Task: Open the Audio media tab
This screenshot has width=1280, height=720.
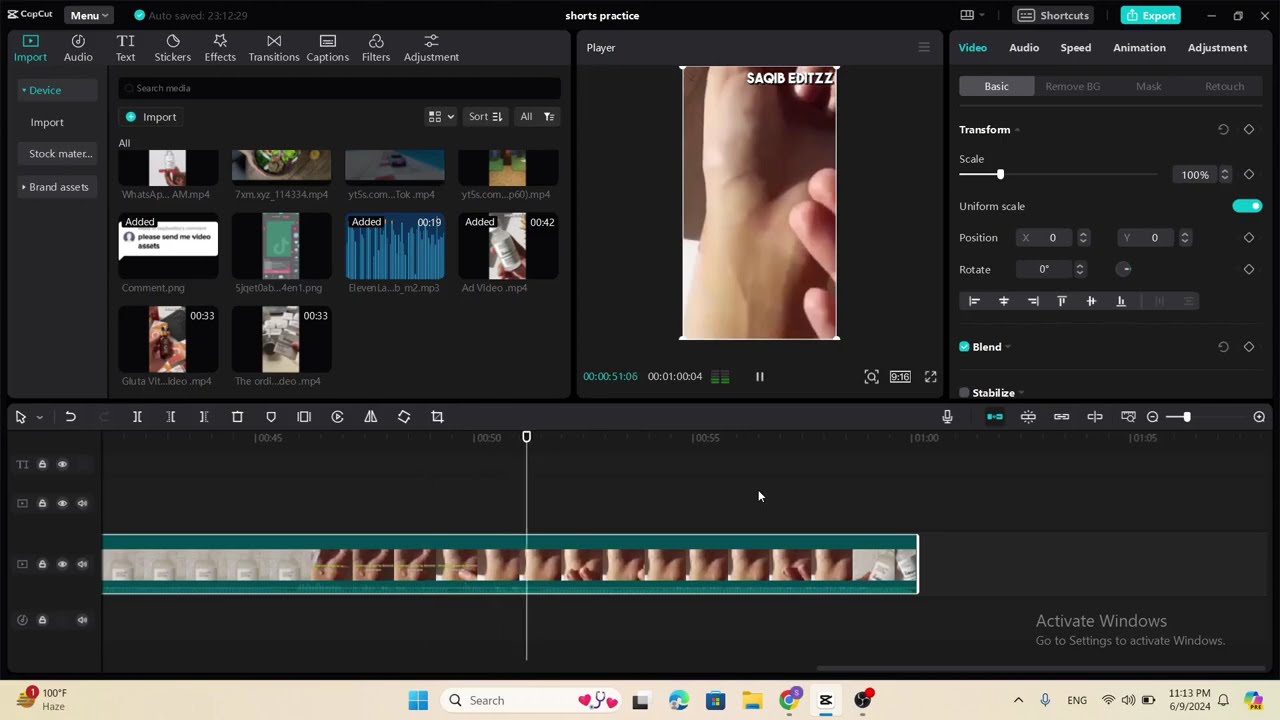Action: click(x=78, y=48)
